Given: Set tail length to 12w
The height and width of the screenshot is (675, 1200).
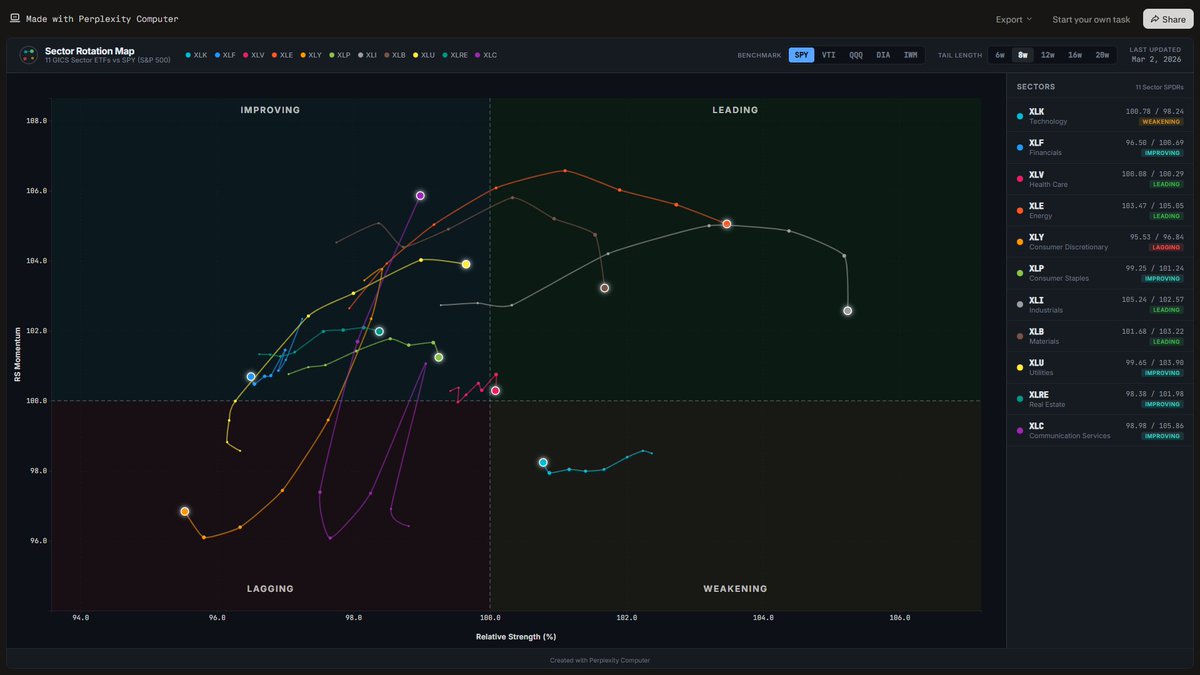Looking at the screenshot, I should [x=1048, y=55].
